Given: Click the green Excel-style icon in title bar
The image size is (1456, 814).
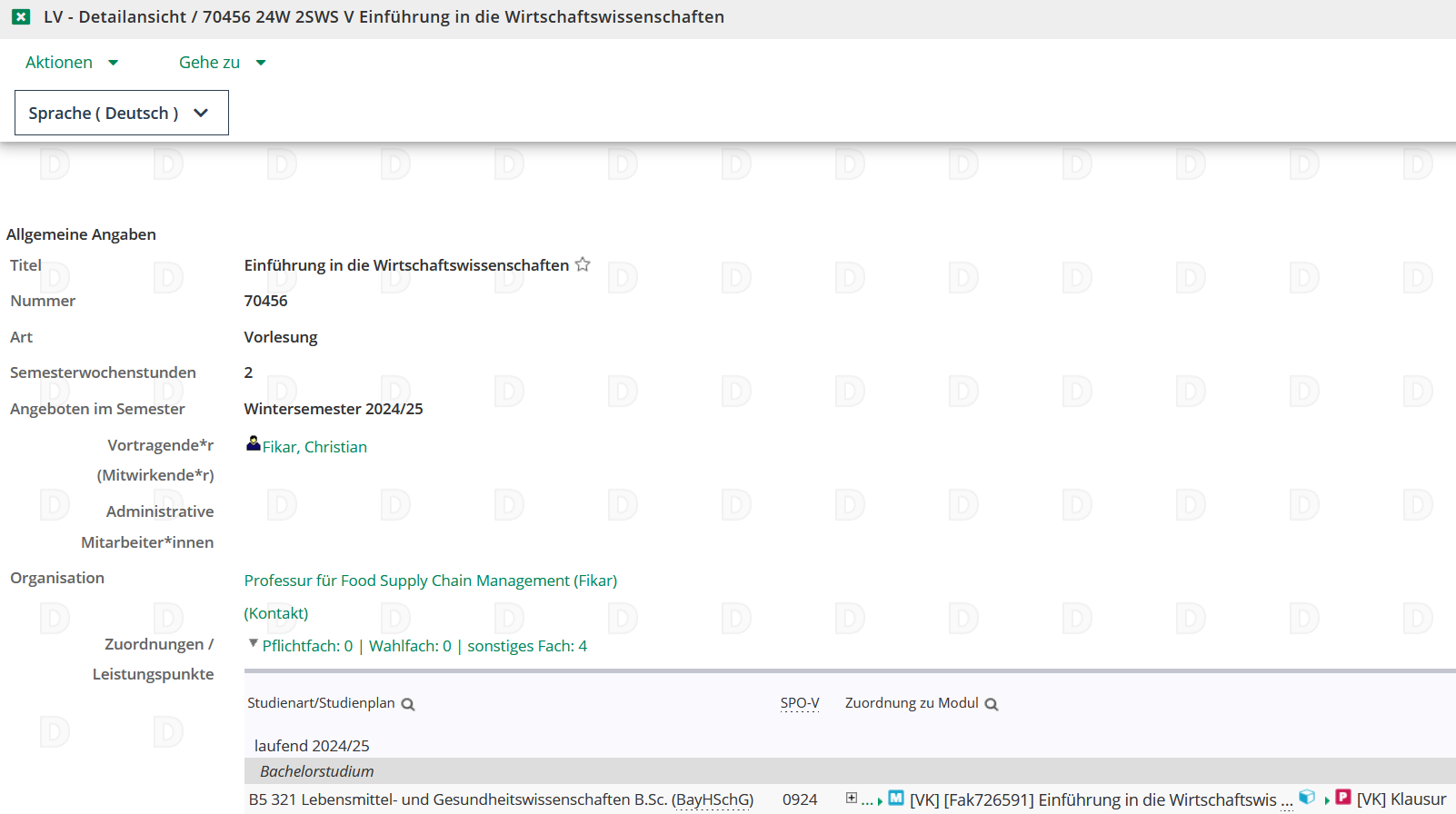Looking at the screenshot, I should tap(21, 17).
